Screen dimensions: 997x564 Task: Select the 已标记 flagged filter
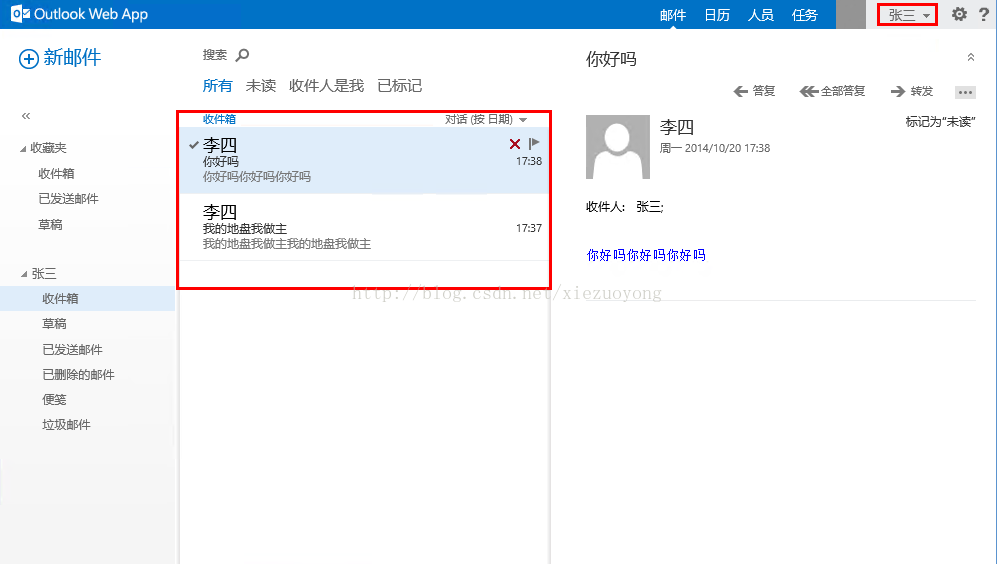399,86
